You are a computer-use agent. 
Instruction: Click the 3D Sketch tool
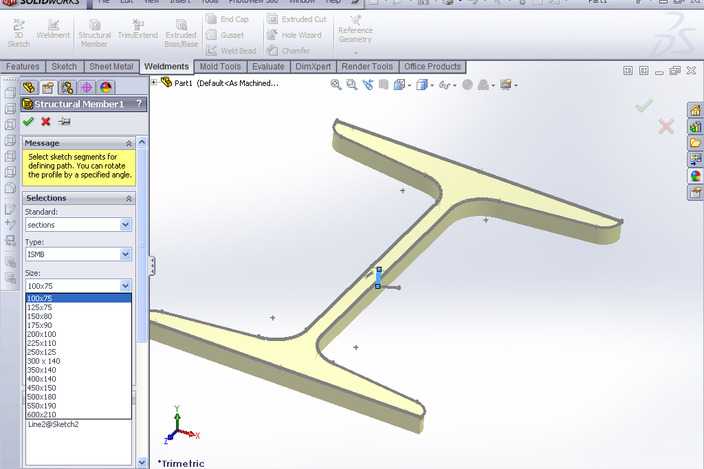pos(18,33)
